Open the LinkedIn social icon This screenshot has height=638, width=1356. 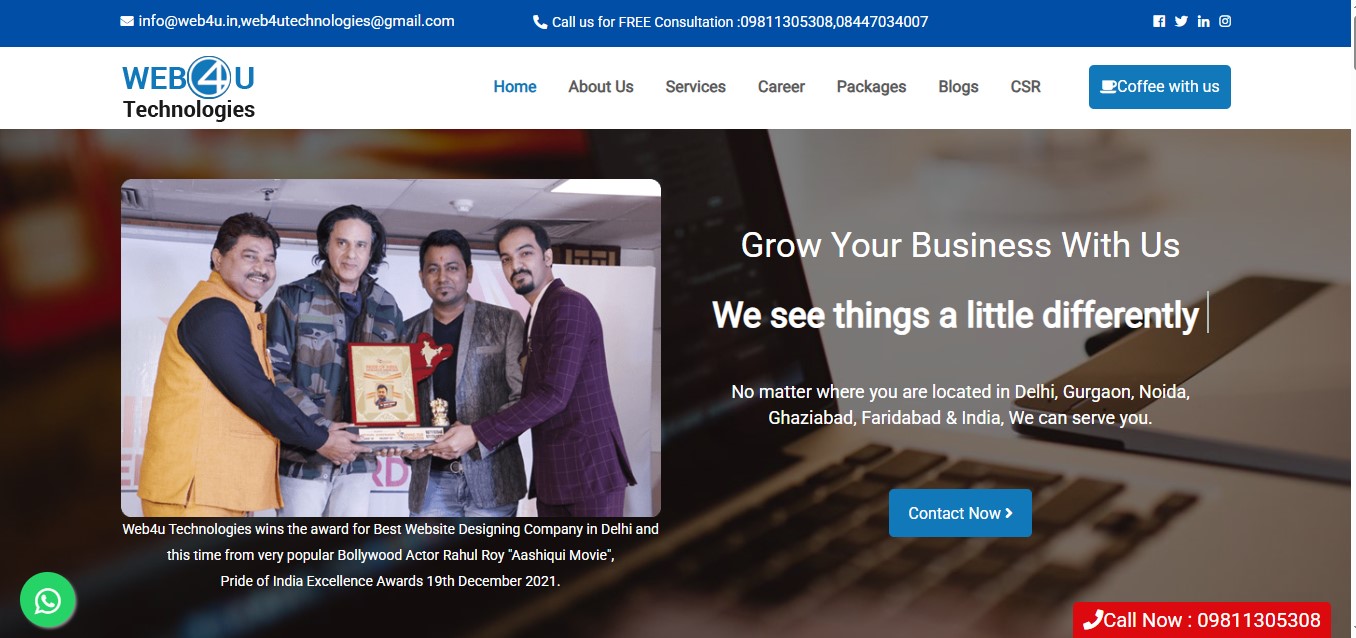click(x=1203, y=21)
